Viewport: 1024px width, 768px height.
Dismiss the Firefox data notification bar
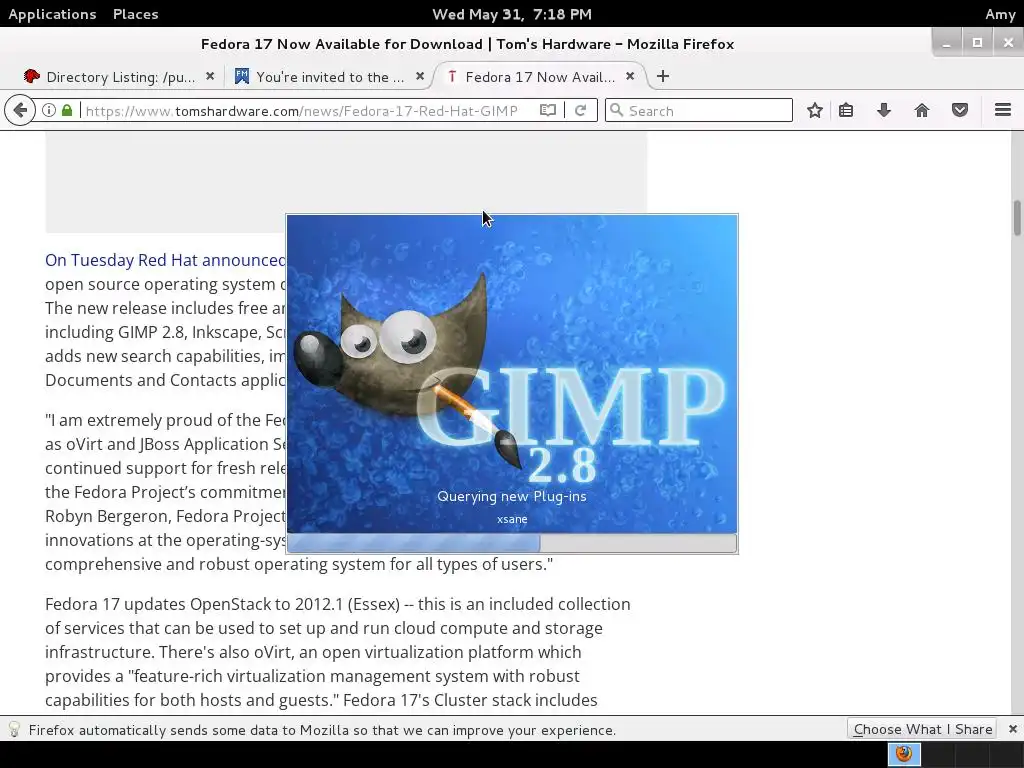point(1012,729)
